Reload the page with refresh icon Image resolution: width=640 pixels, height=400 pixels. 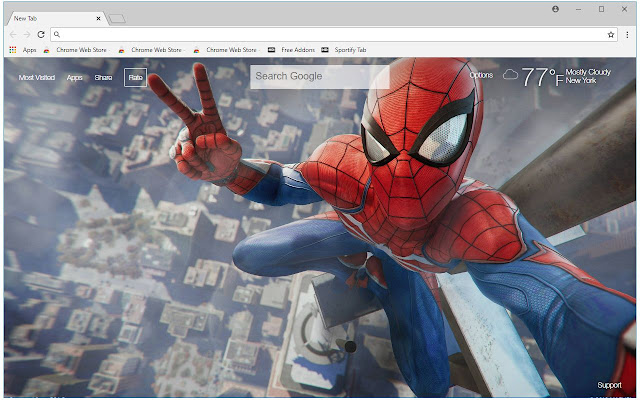pos(41,35)
